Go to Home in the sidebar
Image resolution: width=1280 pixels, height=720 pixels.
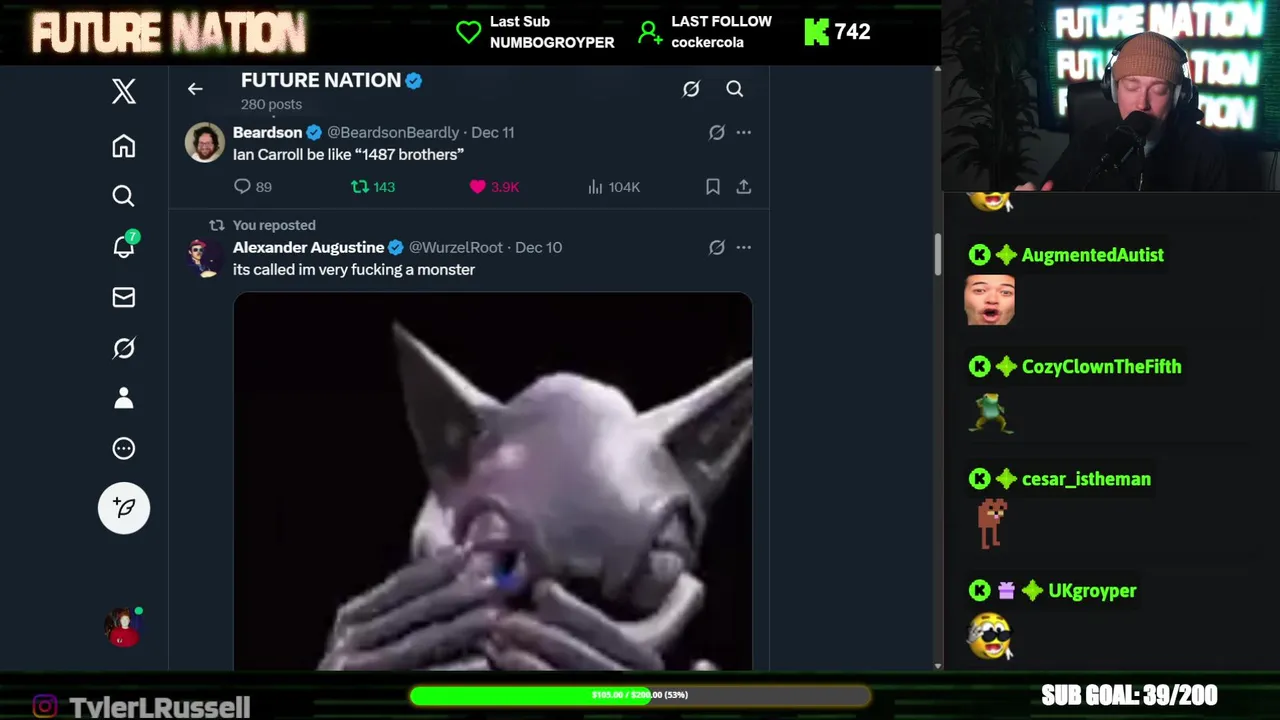pos(124,146)
